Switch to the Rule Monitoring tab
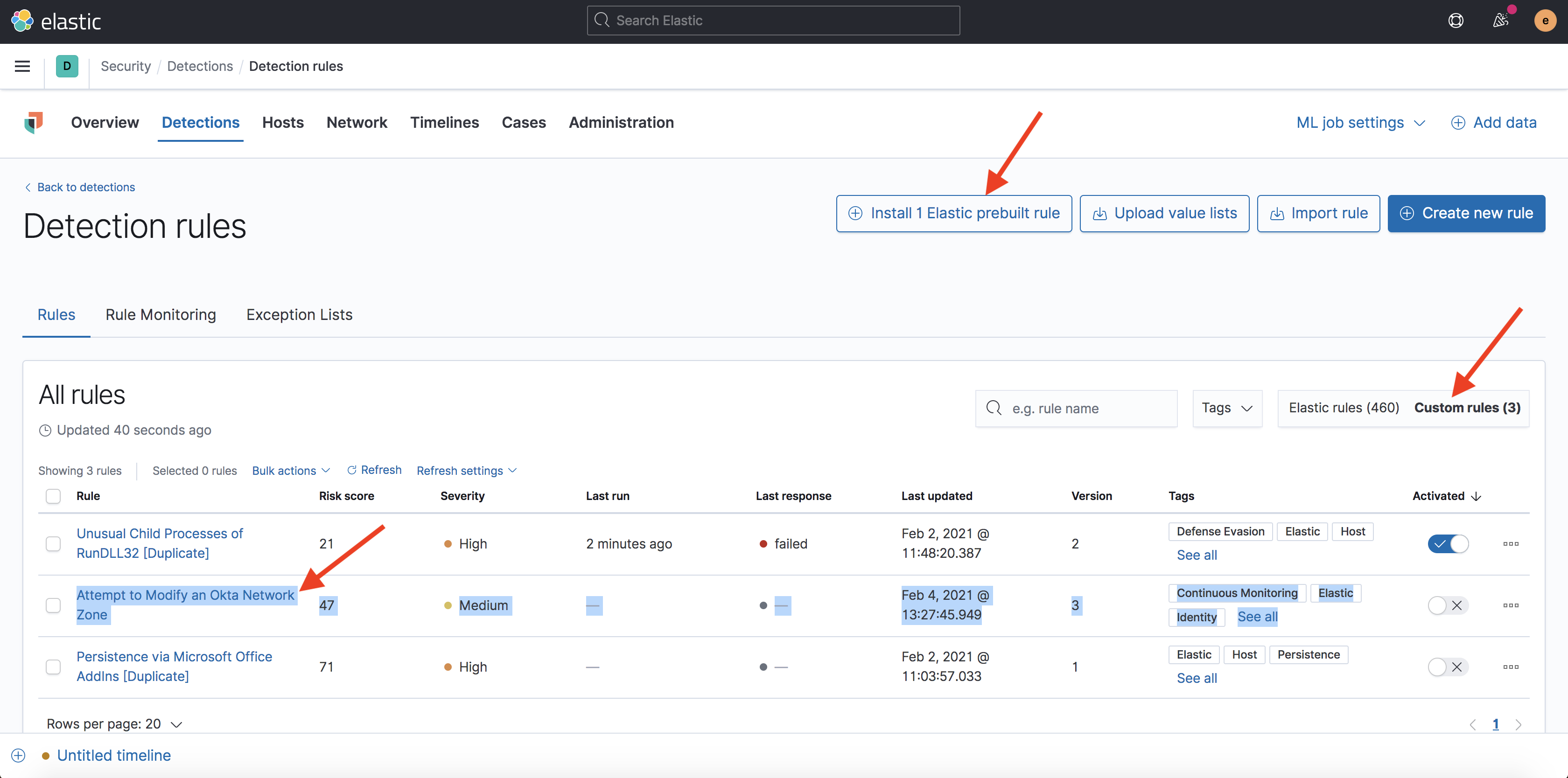Viewport: 1568px width, 778px height. click(161, 314)
